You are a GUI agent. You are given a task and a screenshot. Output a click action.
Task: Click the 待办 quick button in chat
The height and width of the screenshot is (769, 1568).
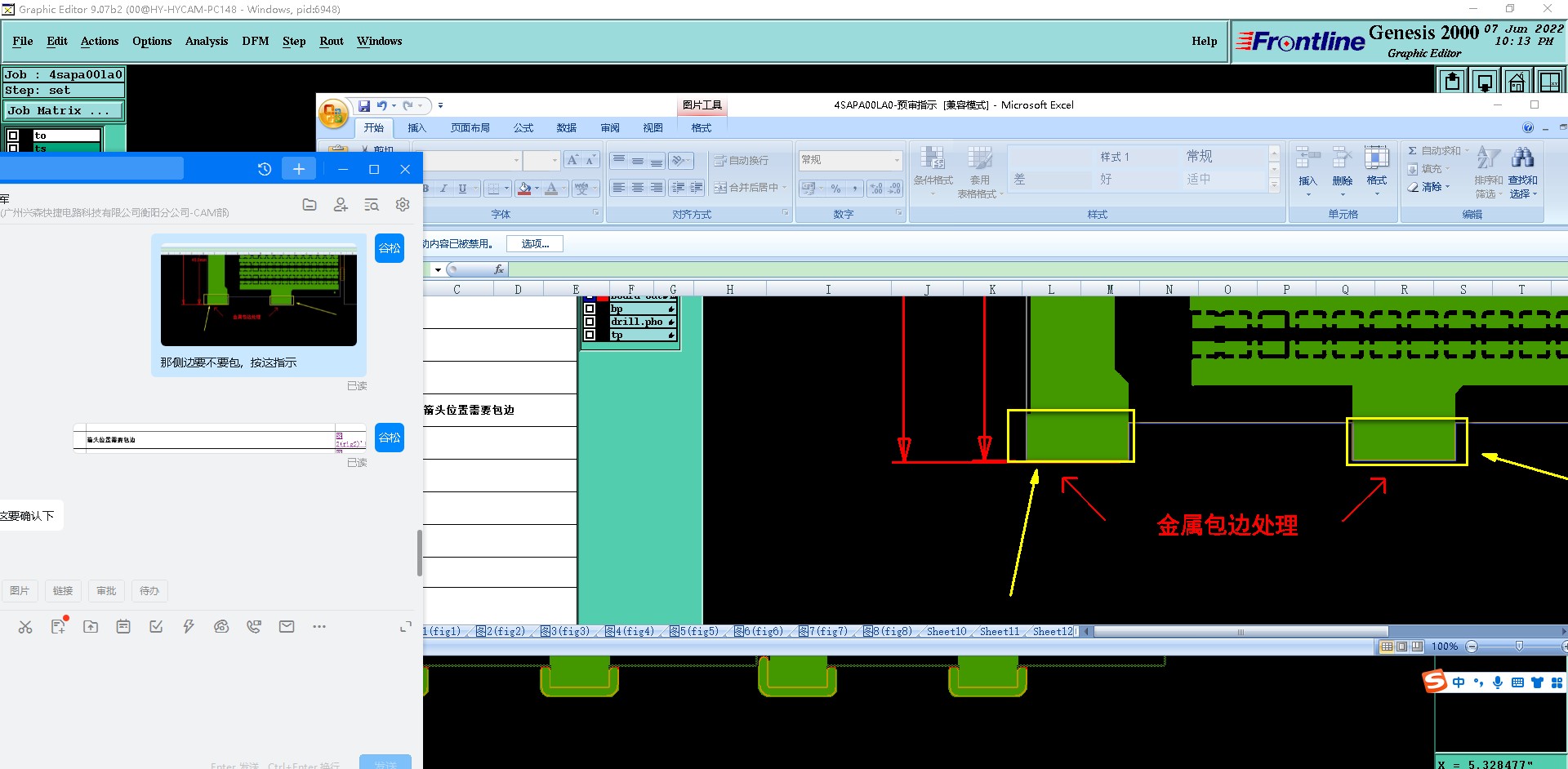[x=149, y=590]
